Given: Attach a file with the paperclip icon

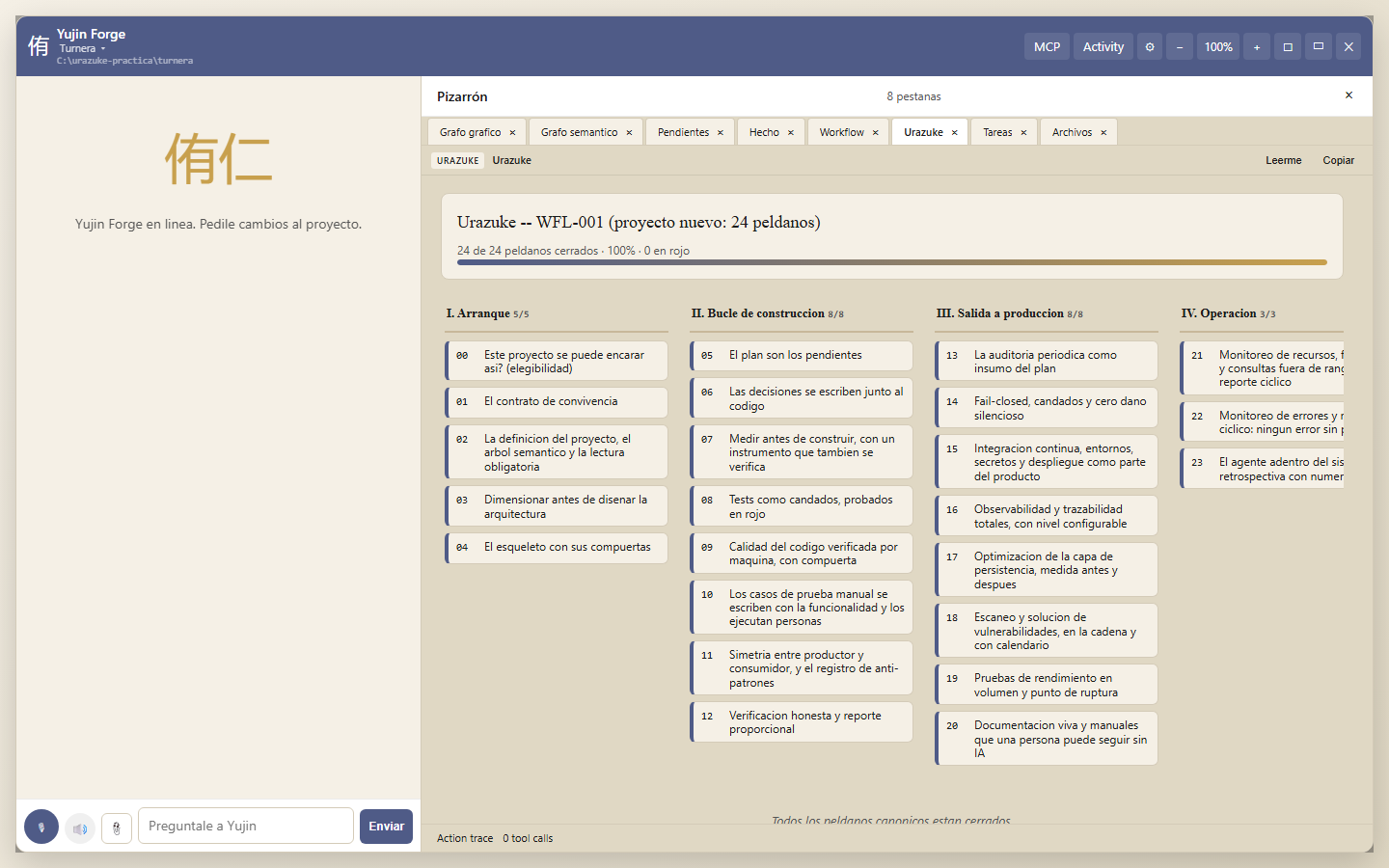Looking at the screenshot, I should (x=117, y=827).
